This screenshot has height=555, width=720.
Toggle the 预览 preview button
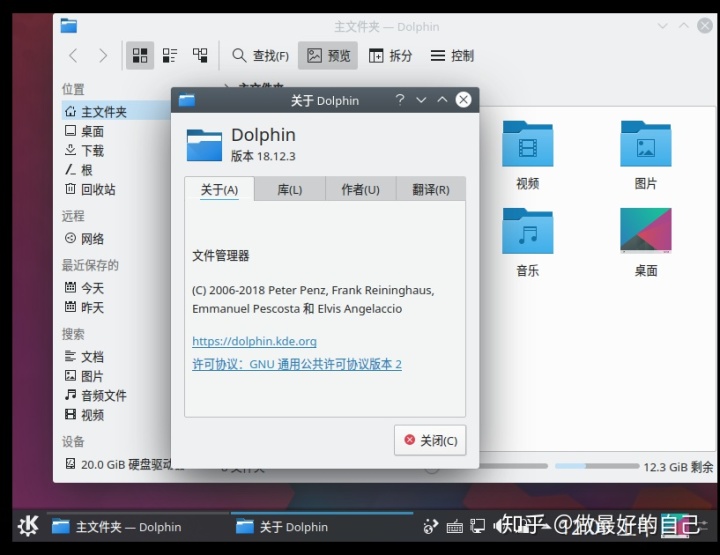328,56
